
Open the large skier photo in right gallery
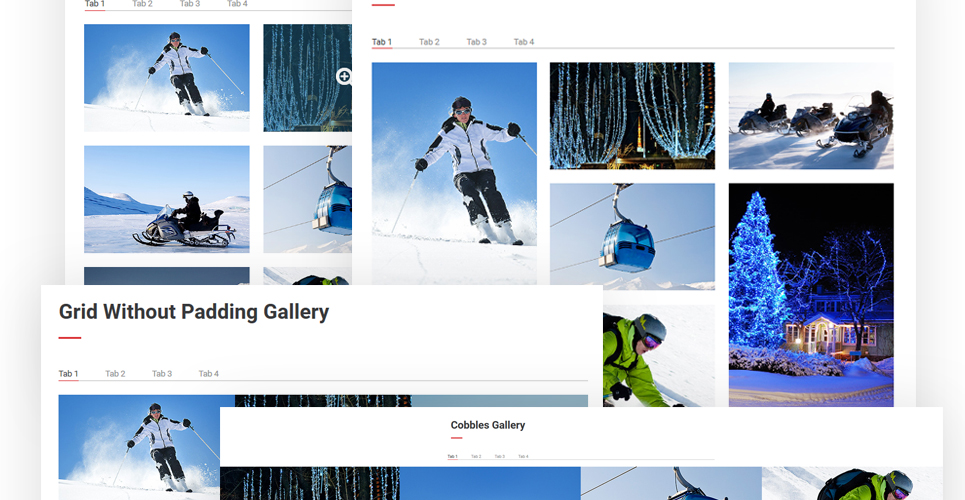pos(454,173)
